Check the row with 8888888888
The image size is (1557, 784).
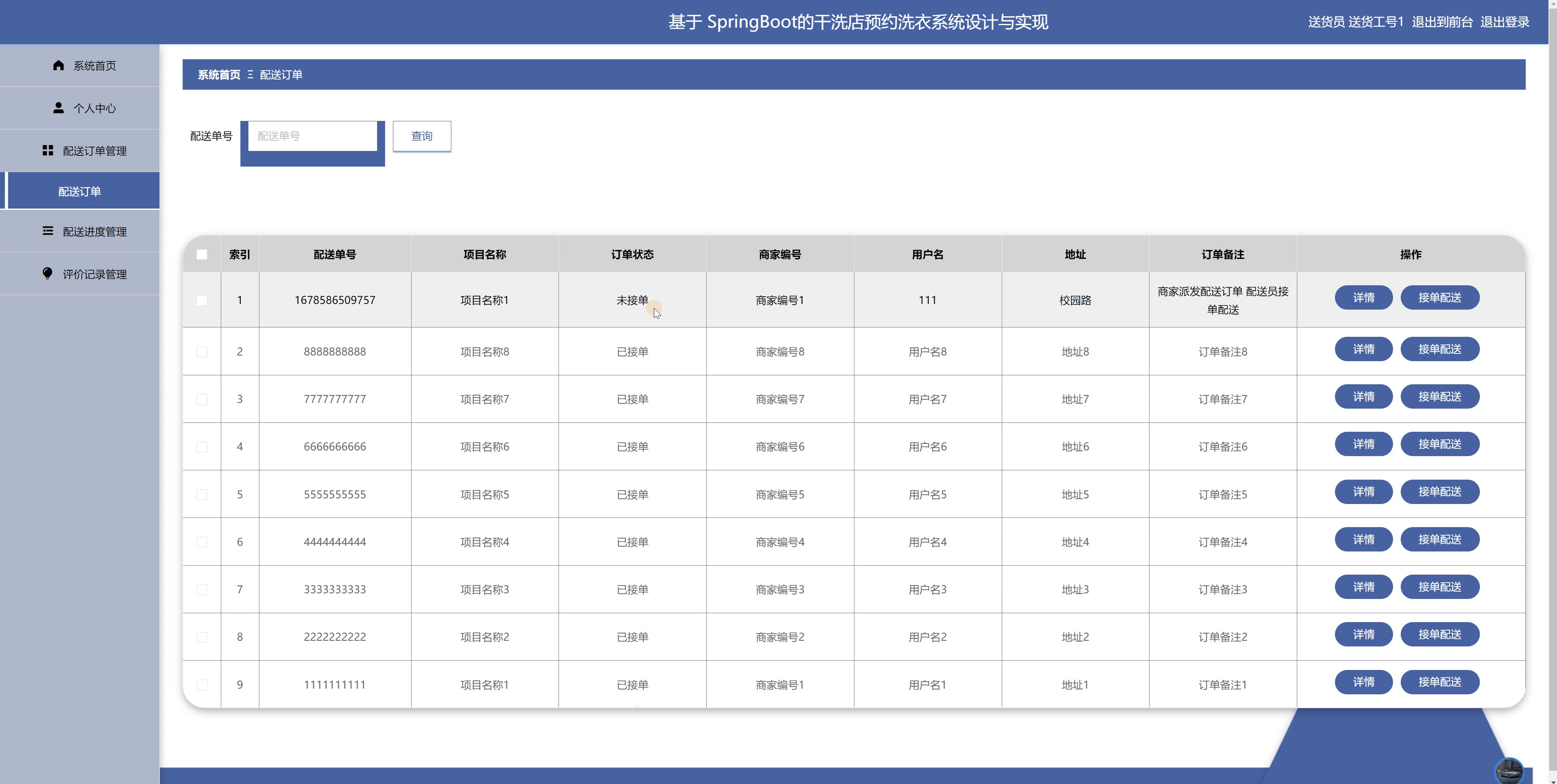pyautogui.click(x=202, y=352)
